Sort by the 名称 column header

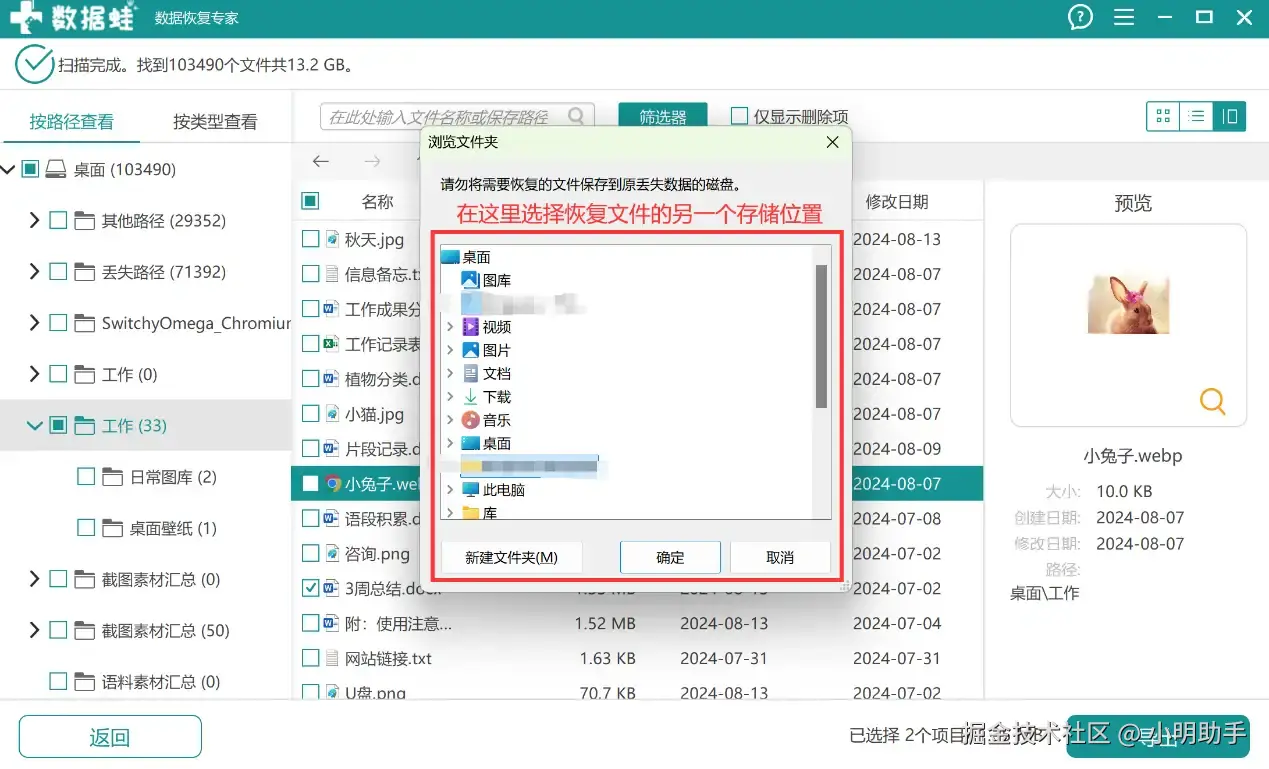[377, 202]
